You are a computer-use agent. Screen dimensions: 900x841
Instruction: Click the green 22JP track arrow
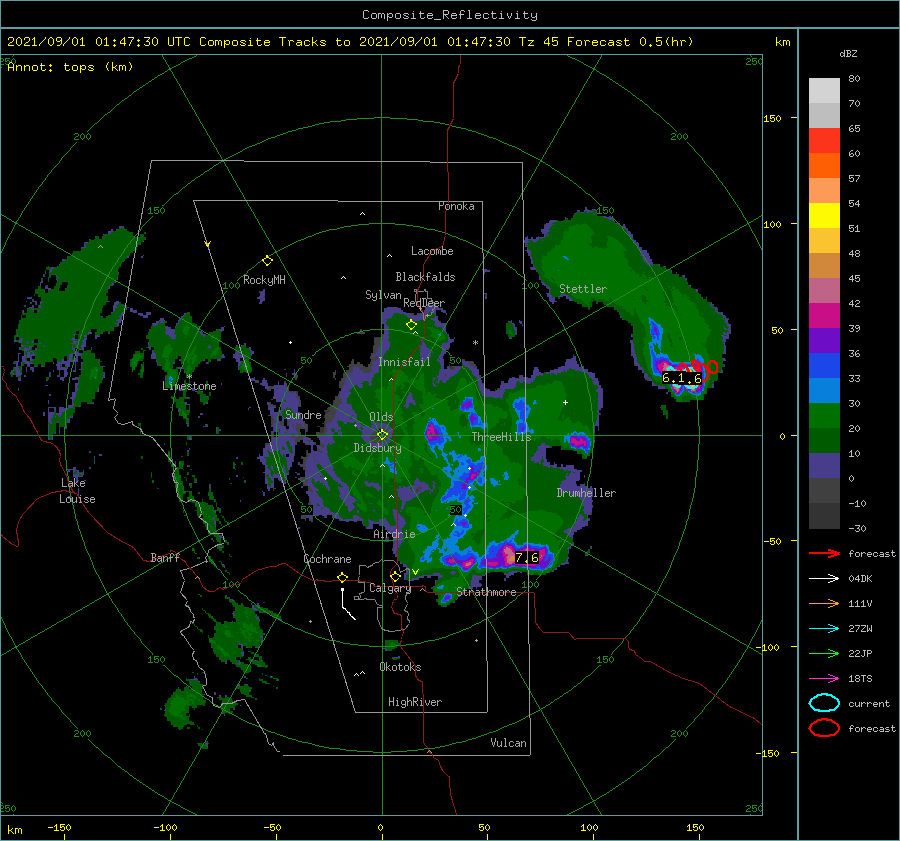click(x=824, y=653)
